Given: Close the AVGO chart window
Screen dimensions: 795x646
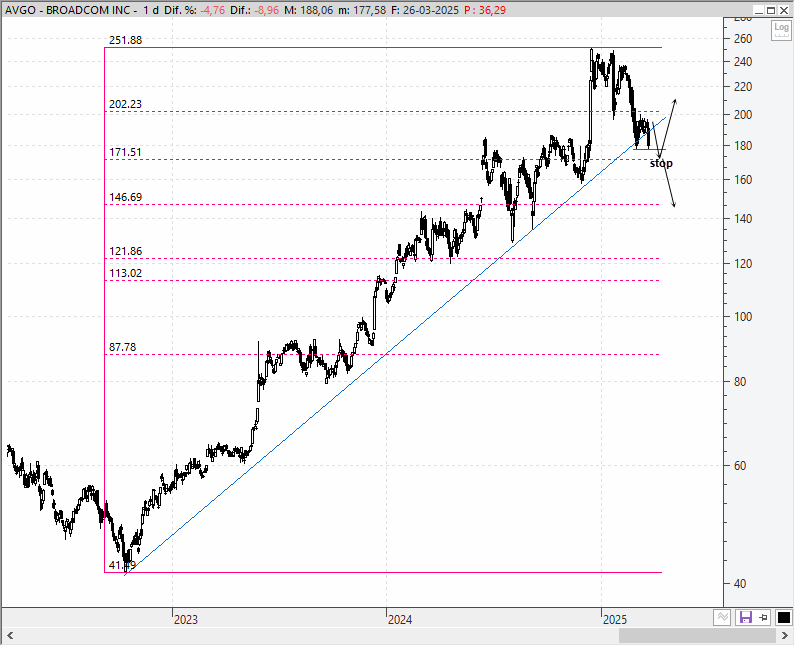Looking at the screenshot, I should 784,10.
